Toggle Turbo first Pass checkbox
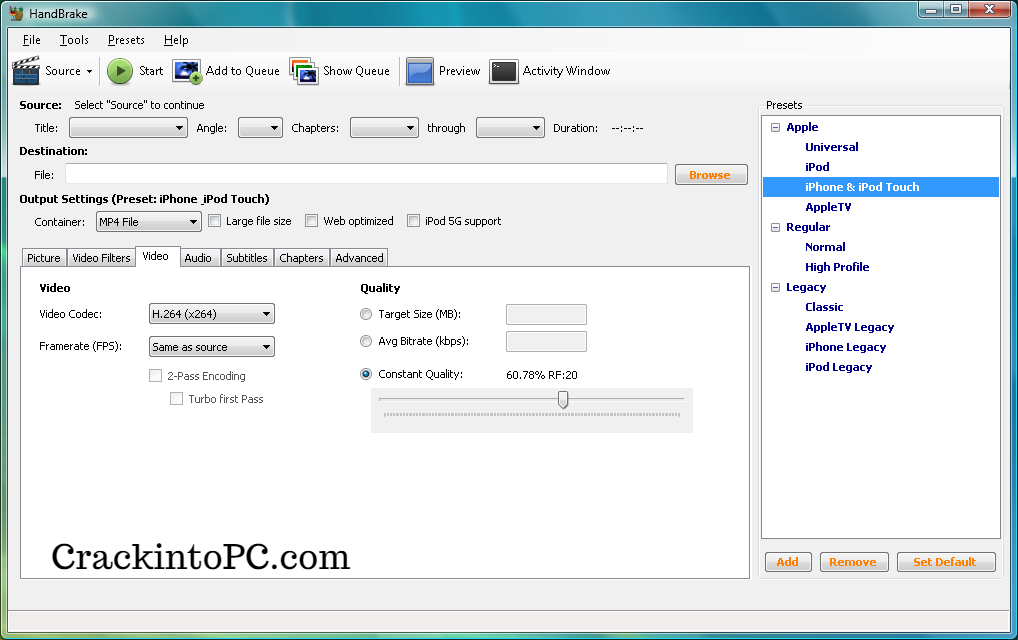 click(x=176, y=399)
